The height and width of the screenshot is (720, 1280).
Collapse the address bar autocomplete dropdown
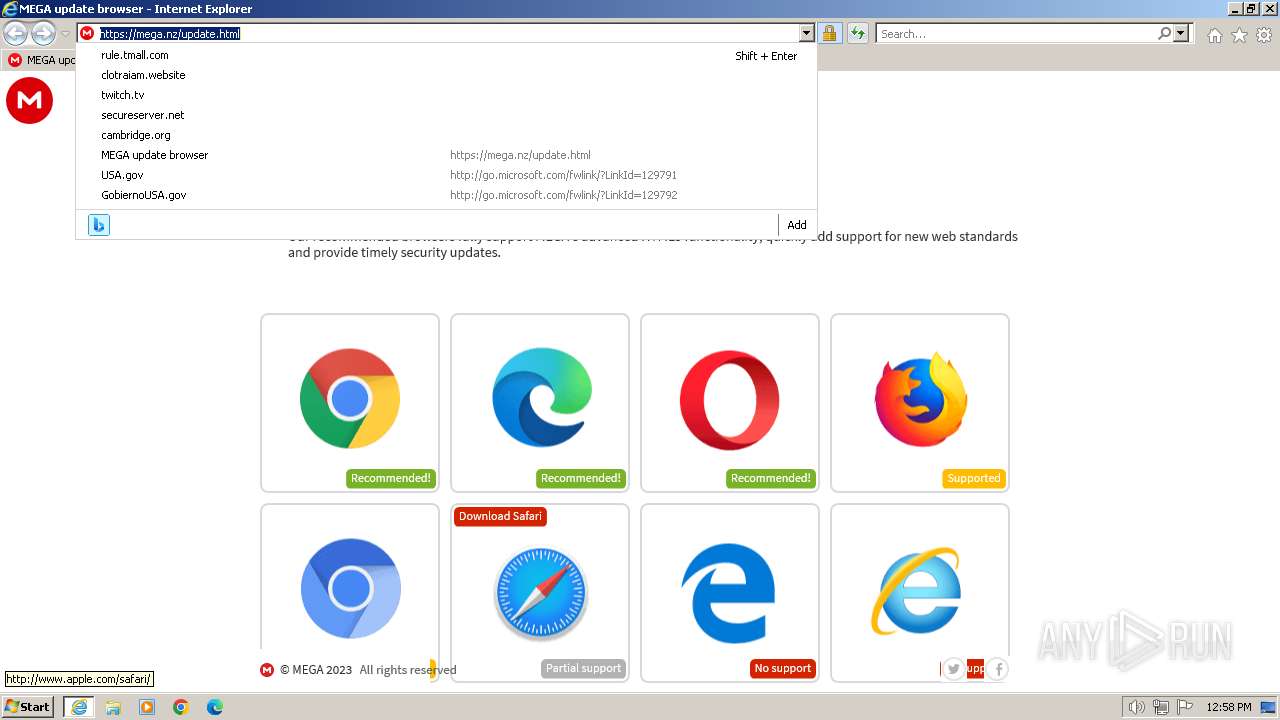(x=807, y=34)
